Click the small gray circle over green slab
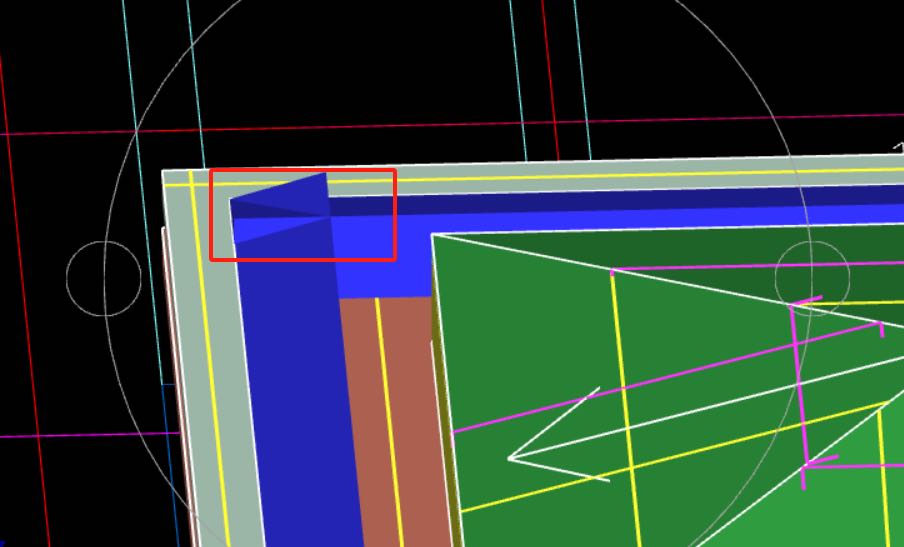Screen dimensions: 904x547 pos(812,278)
